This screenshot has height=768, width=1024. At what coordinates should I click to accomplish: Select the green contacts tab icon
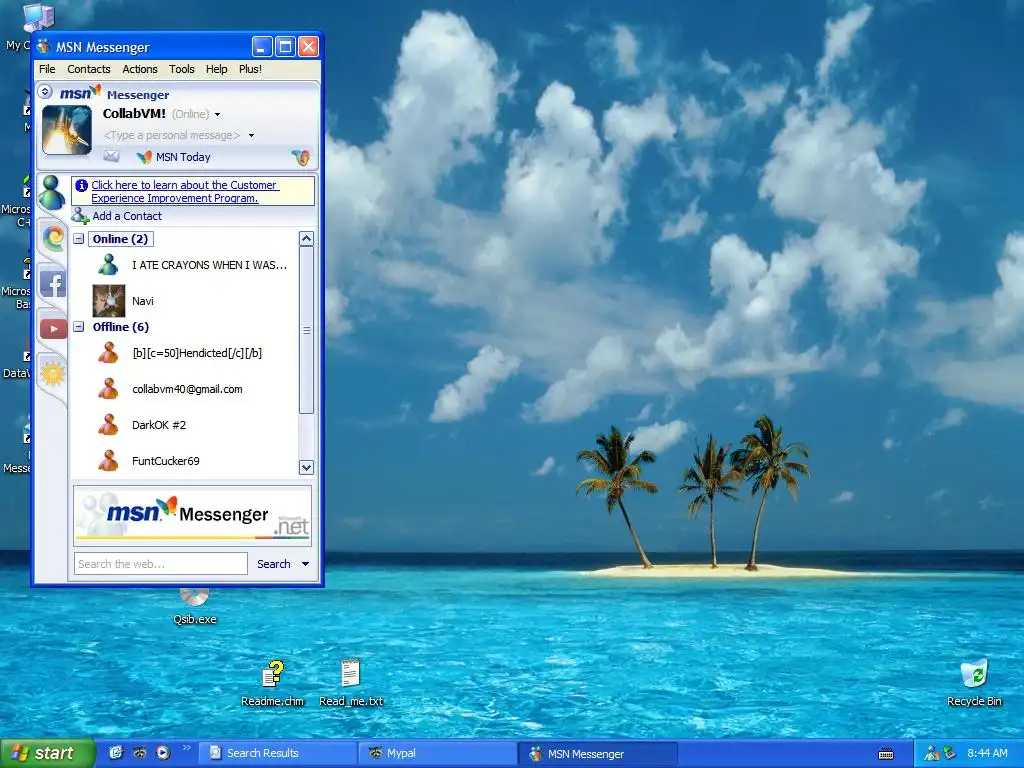(51, 191)
